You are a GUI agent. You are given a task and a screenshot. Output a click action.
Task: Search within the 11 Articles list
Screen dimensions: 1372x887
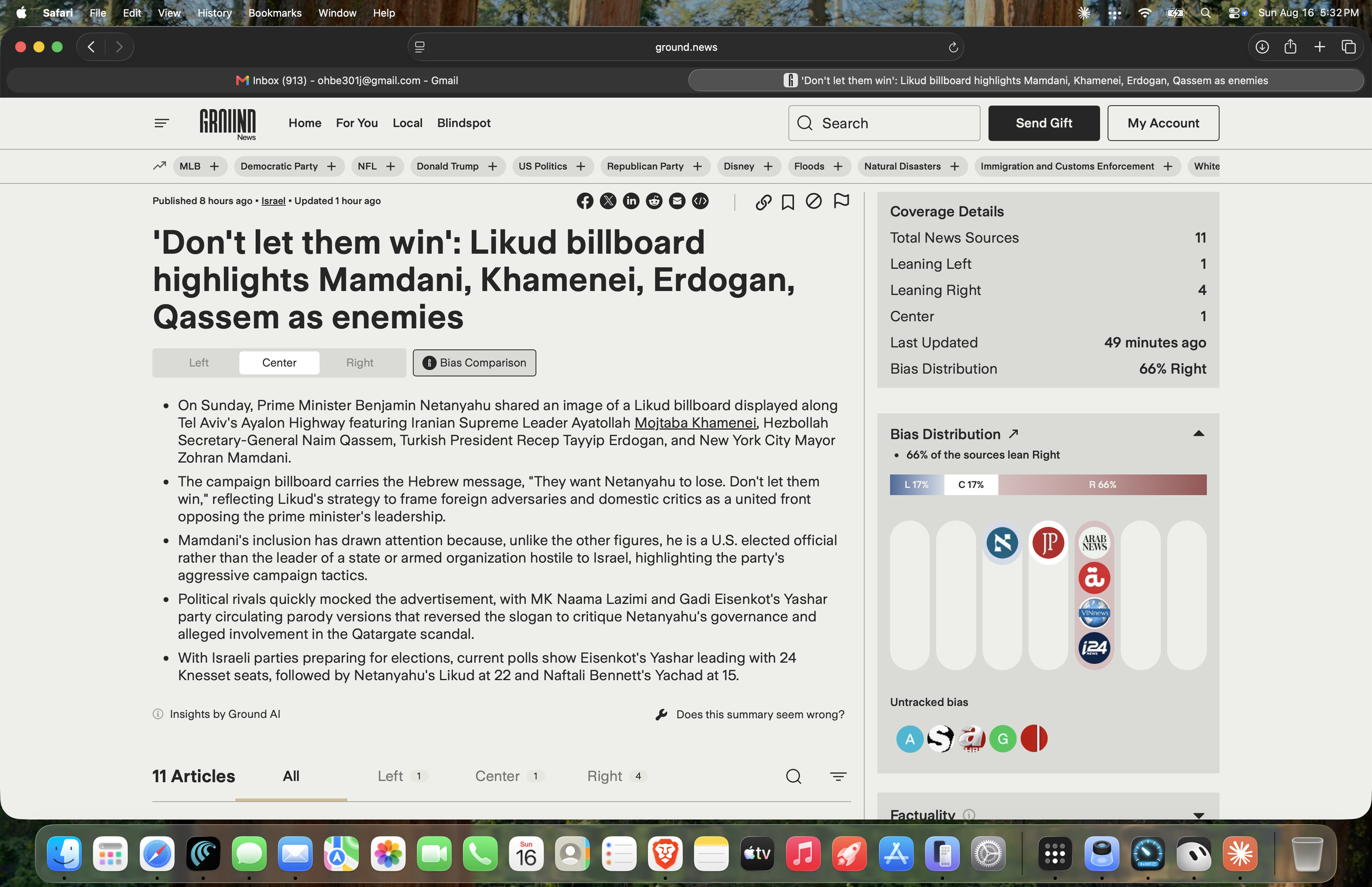(x=794, y=777)
